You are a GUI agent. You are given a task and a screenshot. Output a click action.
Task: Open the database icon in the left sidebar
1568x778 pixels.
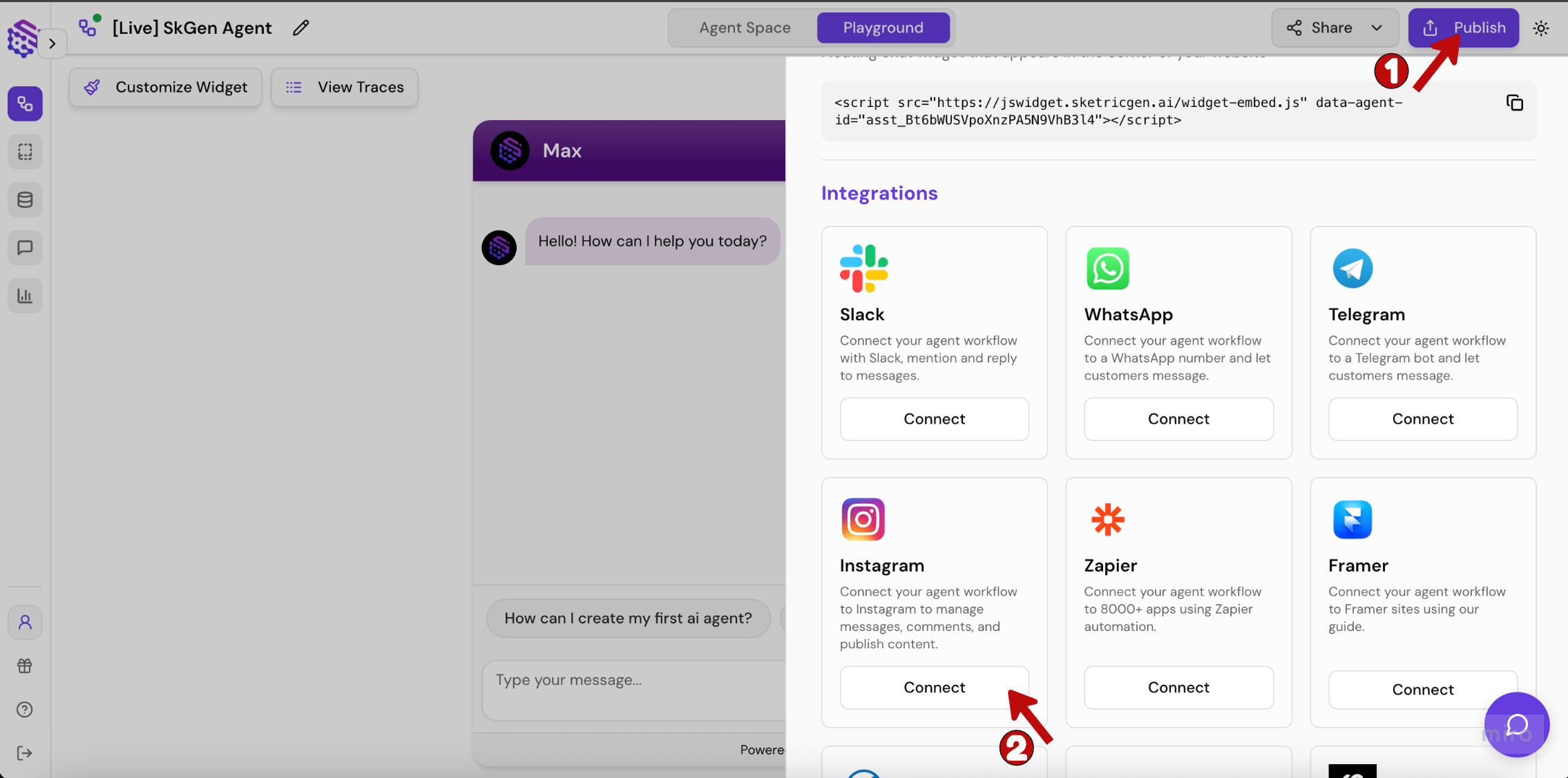25,200
